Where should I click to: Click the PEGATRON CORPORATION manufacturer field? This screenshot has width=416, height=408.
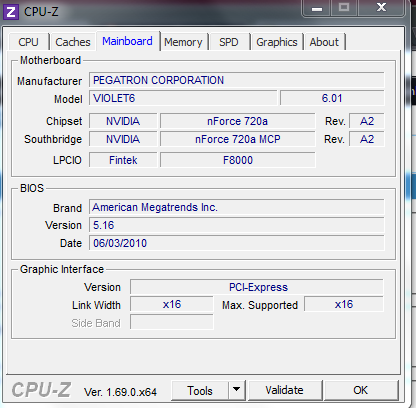point(237,80)
